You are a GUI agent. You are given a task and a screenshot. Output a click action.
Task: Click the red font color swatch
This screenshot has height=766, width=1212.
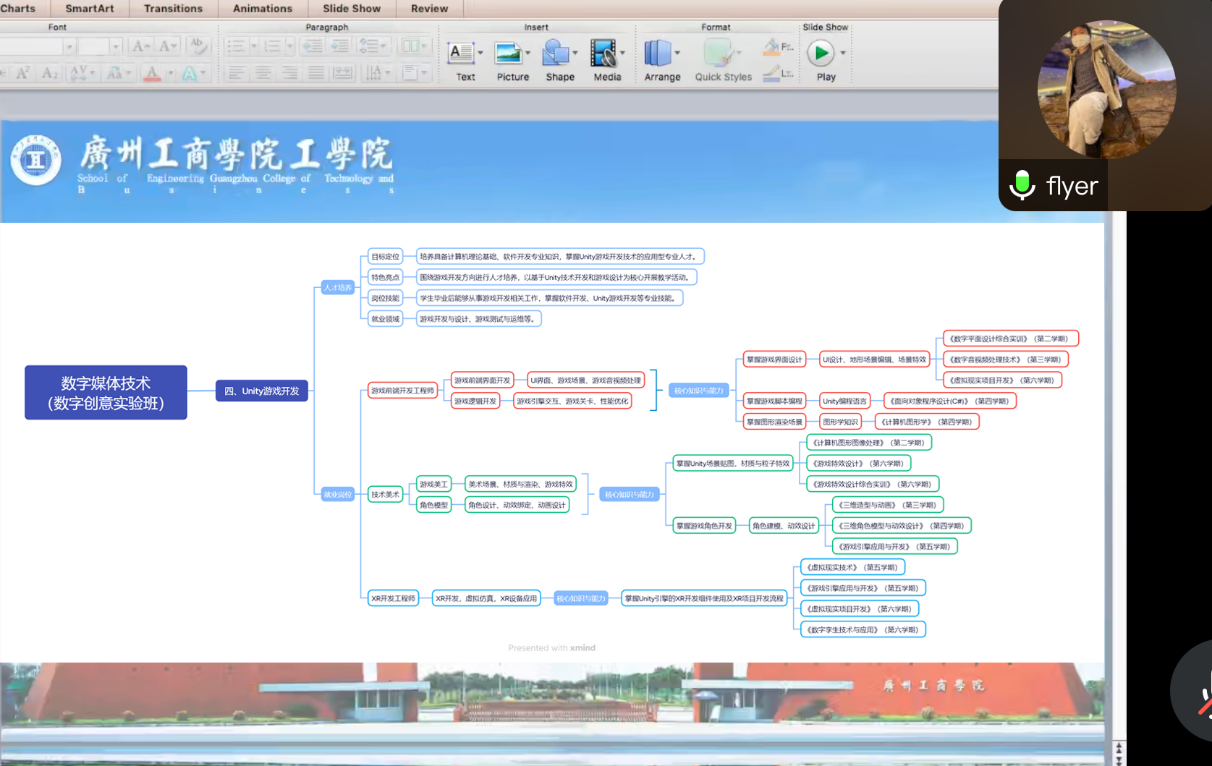click(151, 73)
